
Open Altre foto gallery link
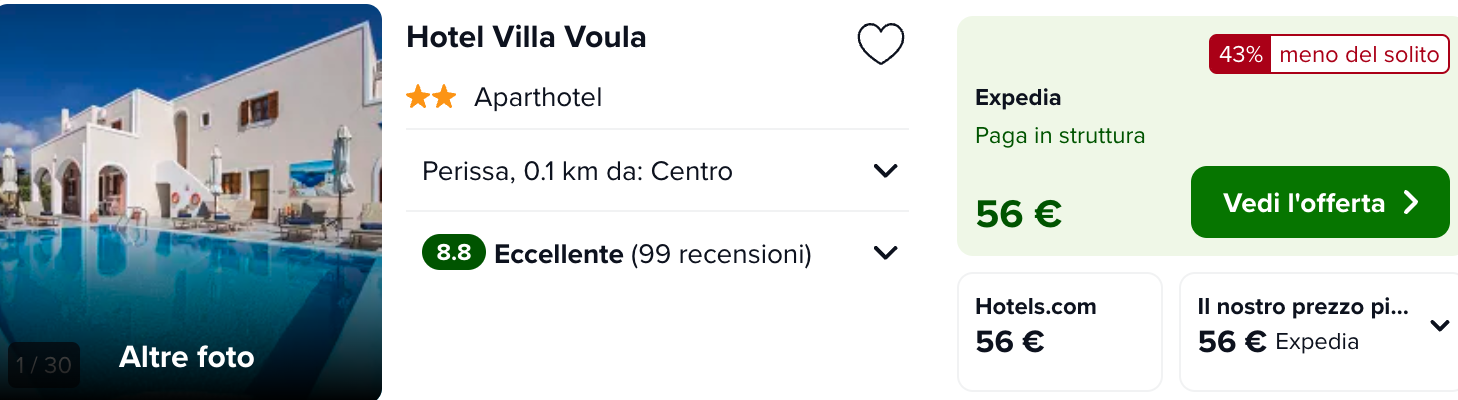click(187, 357)
